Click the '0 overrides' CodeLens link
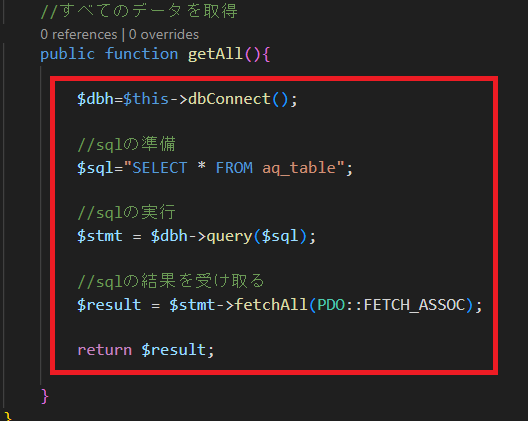Image resolution: width=528 pixels, height=421 pixels. pyautogui.click(x=164, y=34)
